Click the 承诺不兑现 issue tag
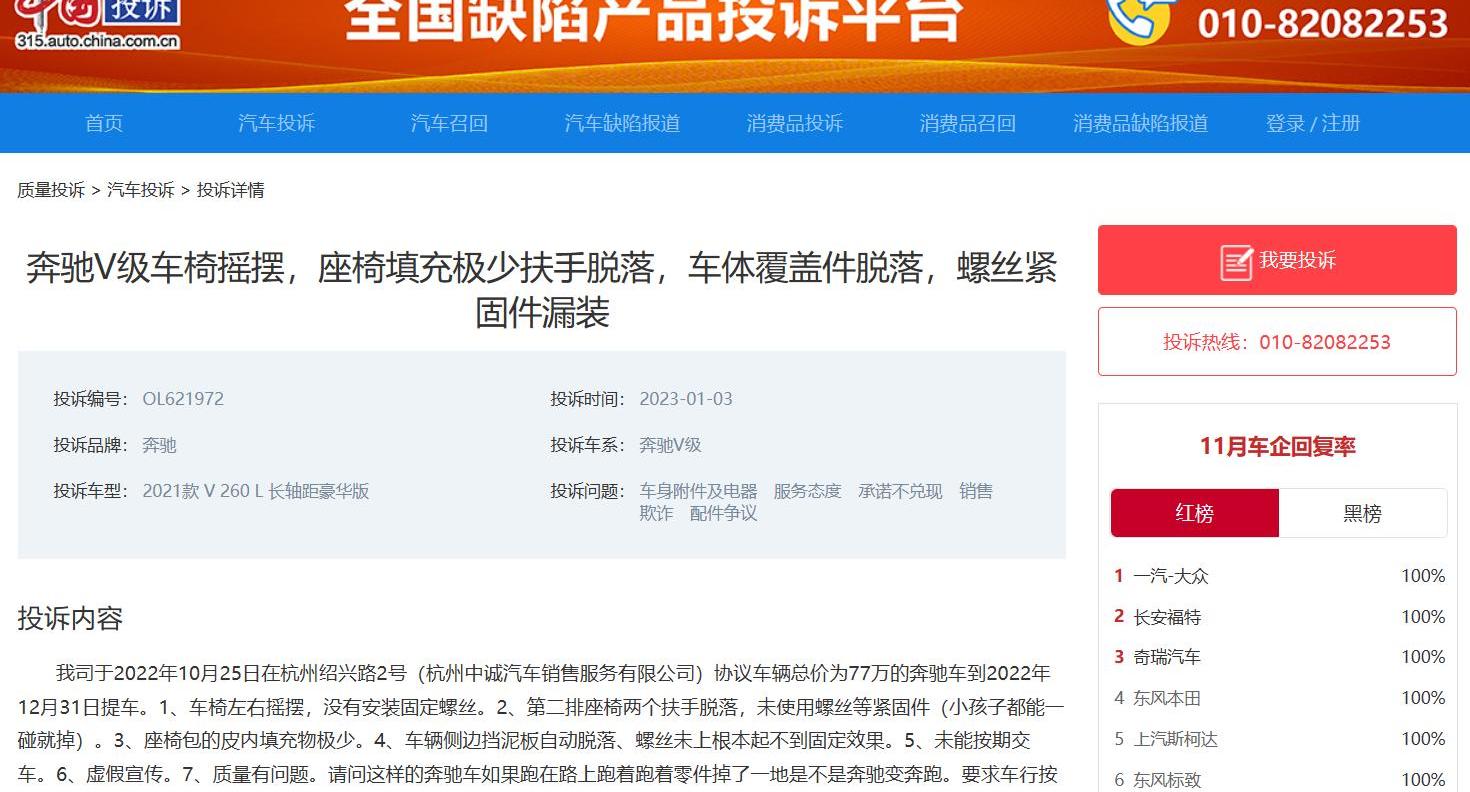The width and height of the screenshot is (1470, 792). click(900, 491)
